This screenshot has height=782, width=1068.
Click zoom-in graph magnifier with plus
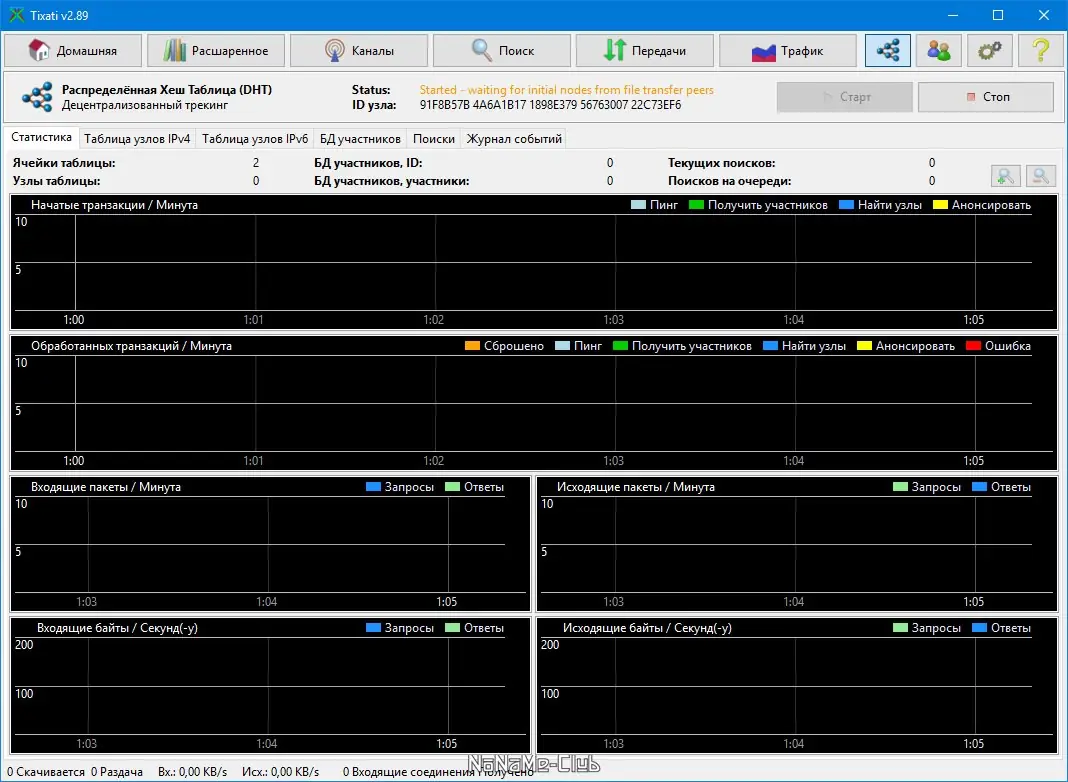[1006, 176]
